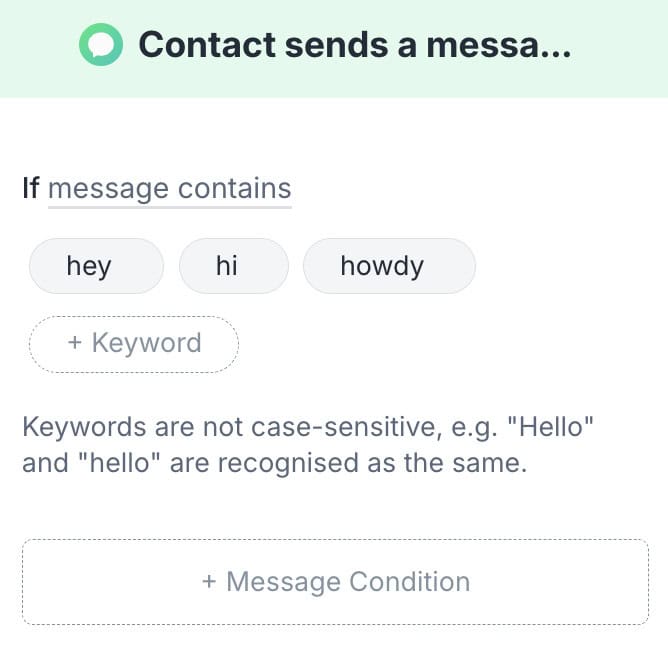The width and height of the screenshot is (668, 662).
Task: Add another condition via "+ Message Condition"
Action: [x=335, y=582]
